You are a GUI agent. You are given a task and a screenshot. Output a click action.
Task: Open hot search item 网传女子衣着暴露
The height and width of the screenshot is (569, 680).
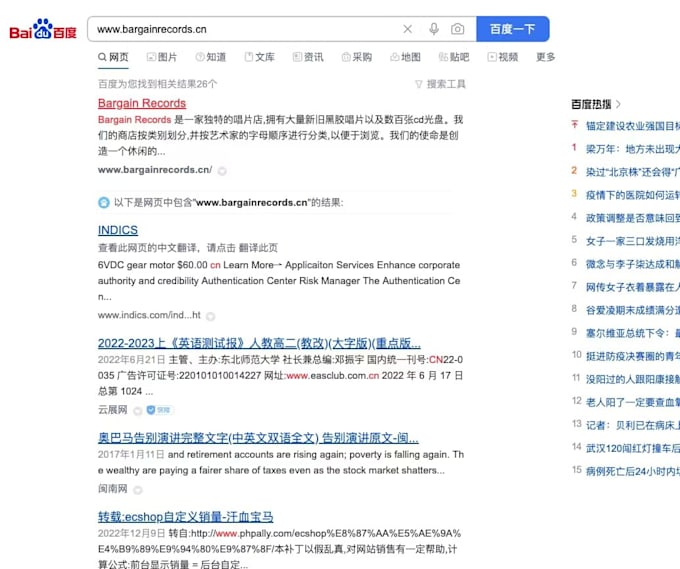coord(633,287)
